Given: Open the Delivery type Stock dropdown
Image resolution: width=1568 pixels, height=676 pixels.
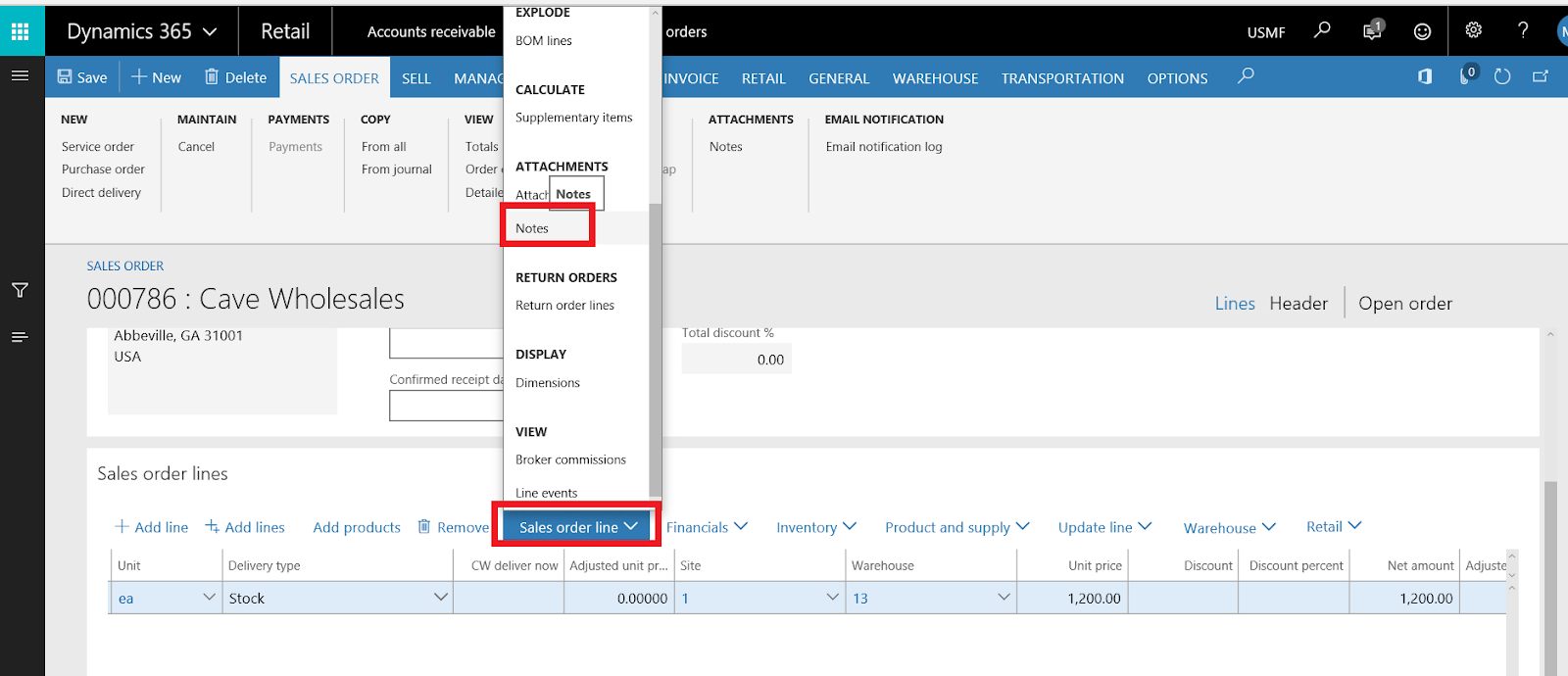Looking at the screenshot, I should pyautogui.click(x=440, y=597).
